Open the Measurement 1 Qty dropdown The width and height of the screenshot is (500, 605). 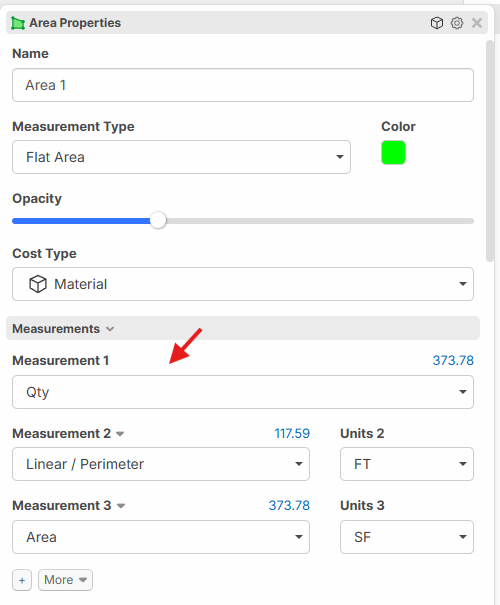click(243, 392)
